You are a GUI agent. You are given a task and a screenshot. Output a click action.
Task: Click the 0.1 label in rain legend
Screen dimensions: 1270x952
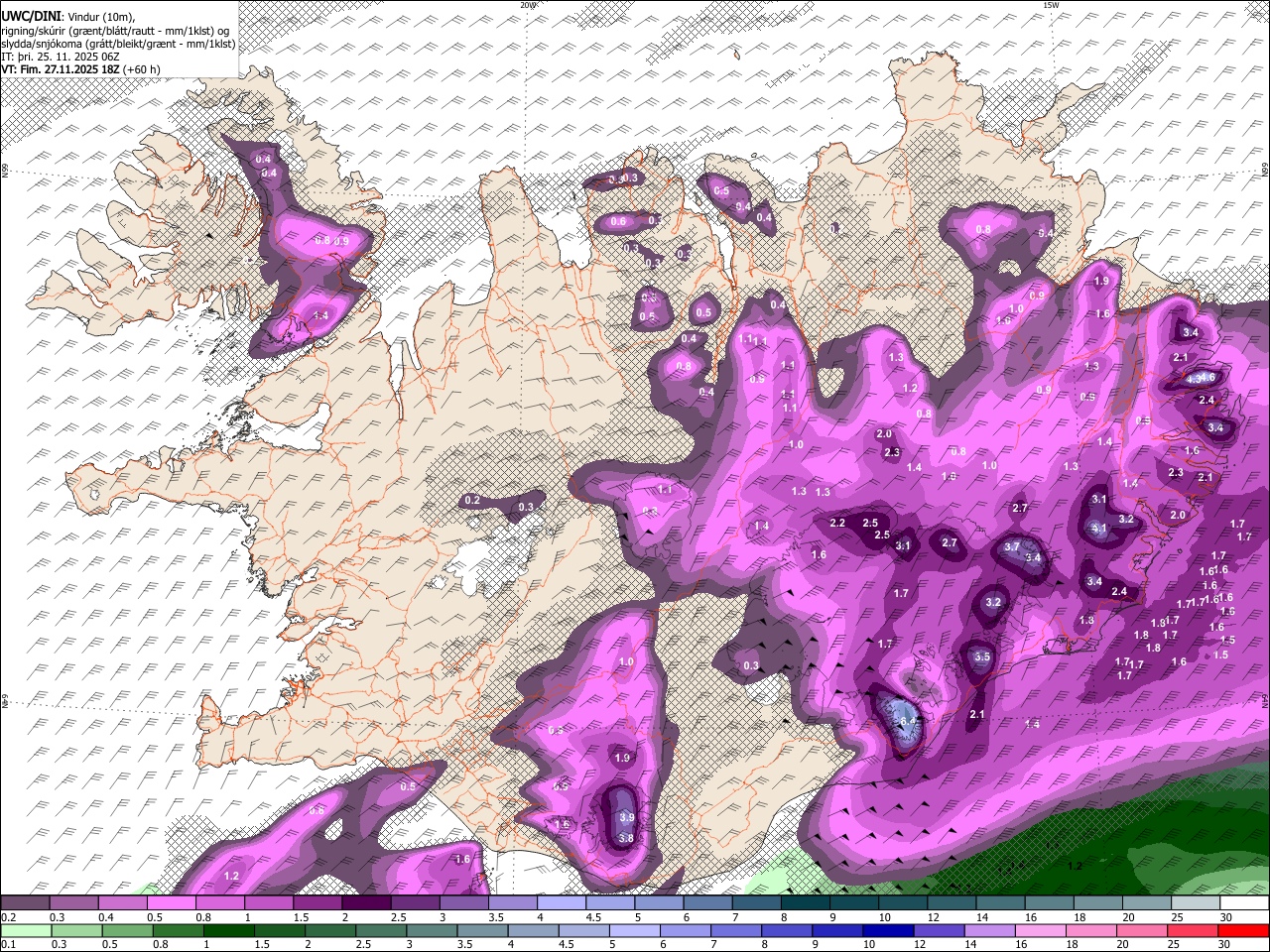pos(6,944)
